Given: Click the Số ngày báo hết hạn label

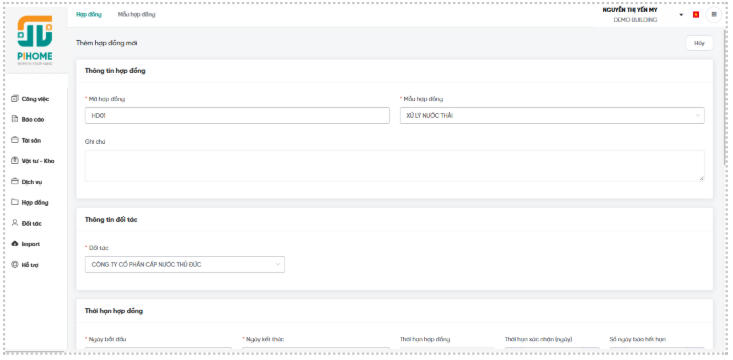Looking at the screenshot, I should click(638, 339).
